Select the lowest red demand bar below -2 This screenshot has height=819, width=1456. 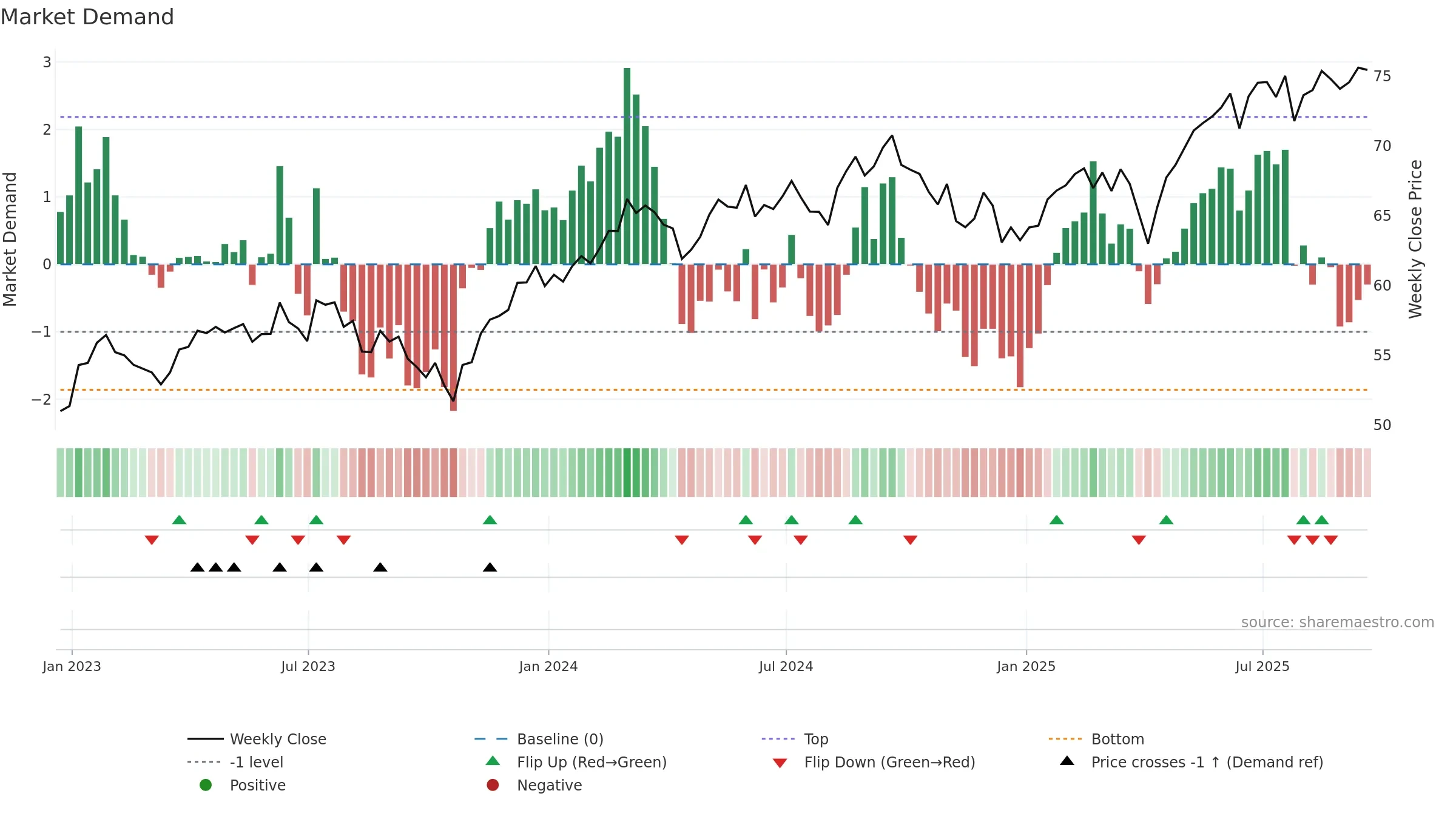[x=453, y=337]
